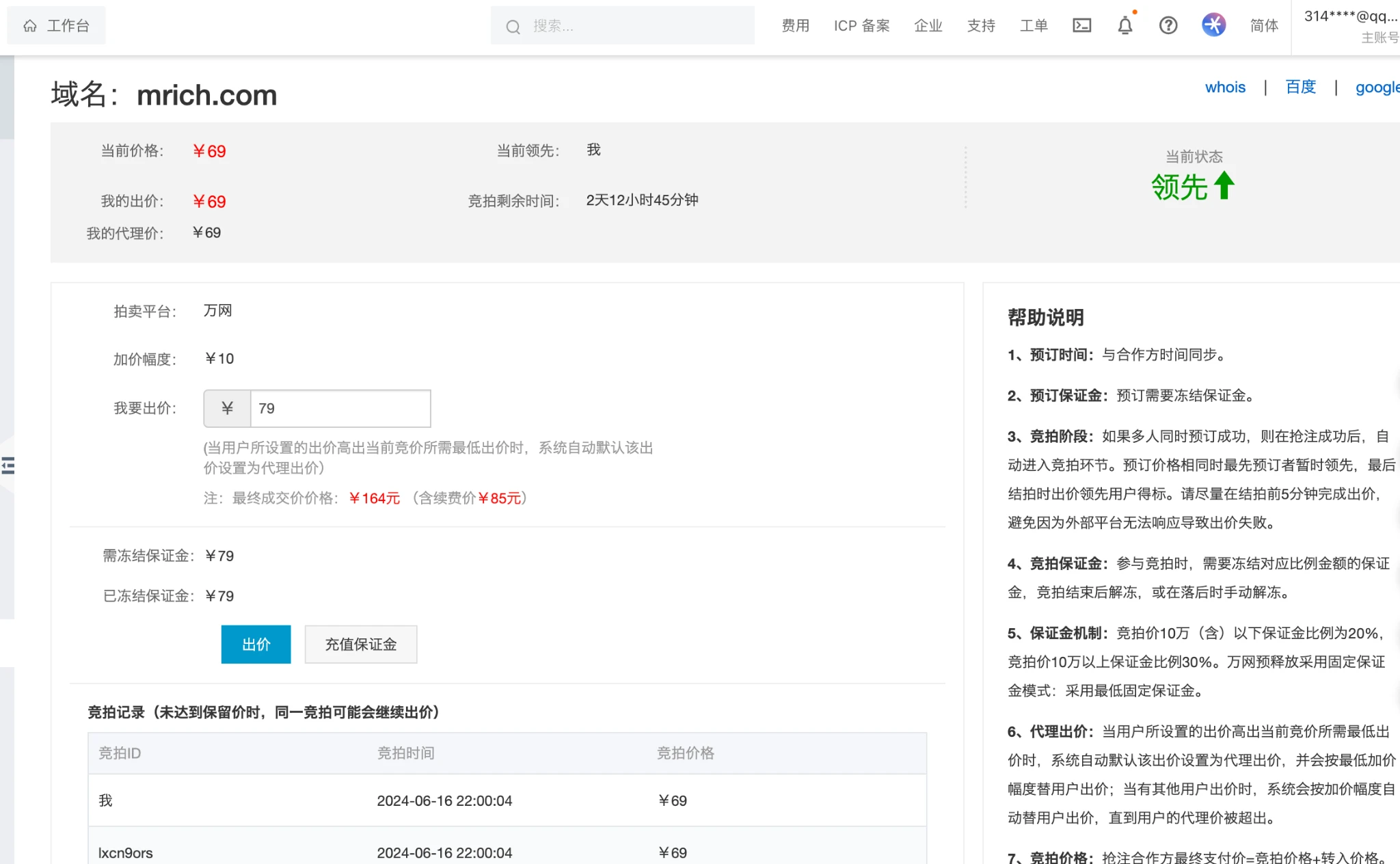1400x864 pixels.
Task: Open the 百度 link
Action: pos(1300,87)
